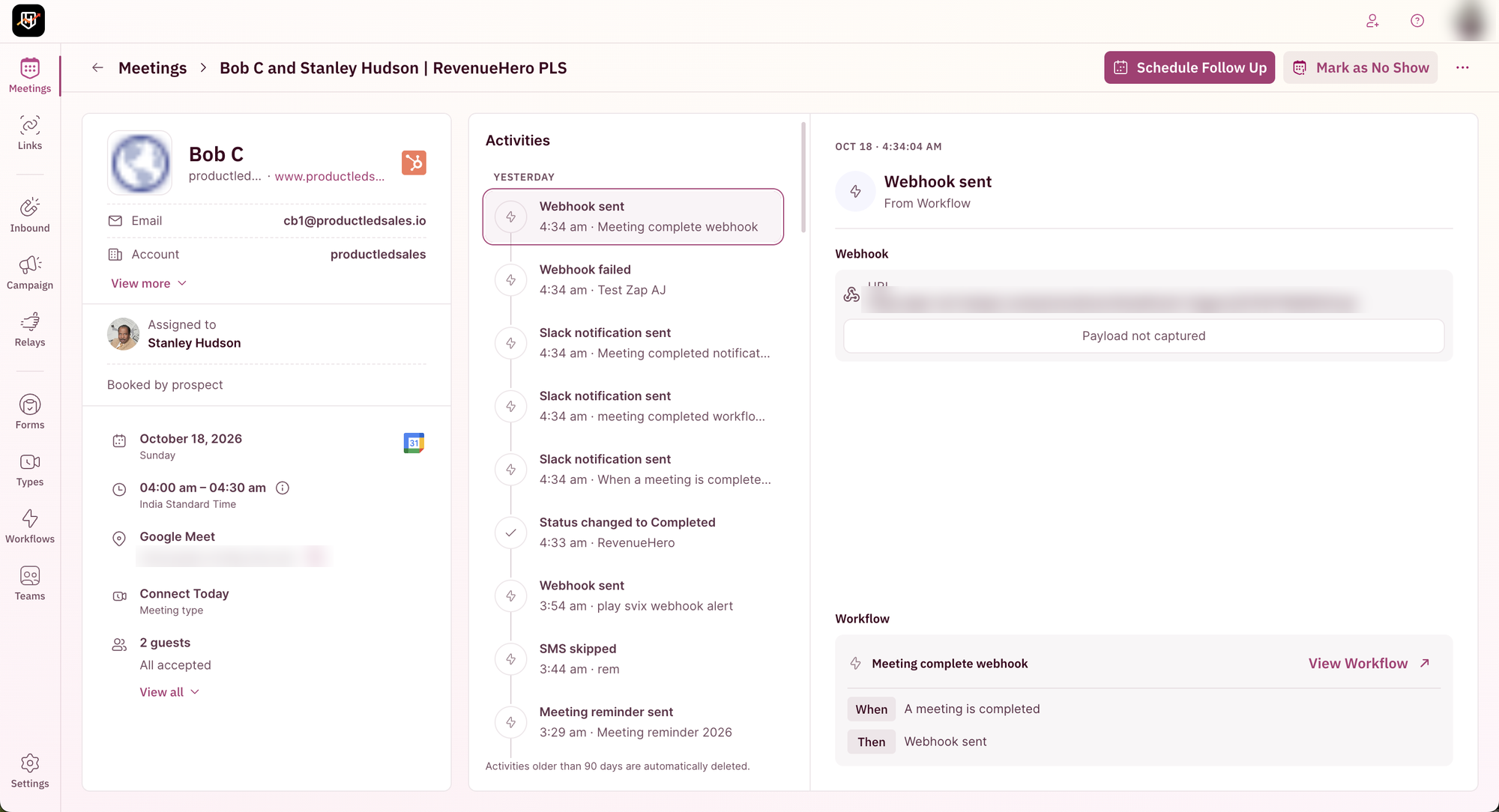Screen dimensions: 1499x812
Task: Click Stanley Hudson's avatar photo
Action: point(123,333)
